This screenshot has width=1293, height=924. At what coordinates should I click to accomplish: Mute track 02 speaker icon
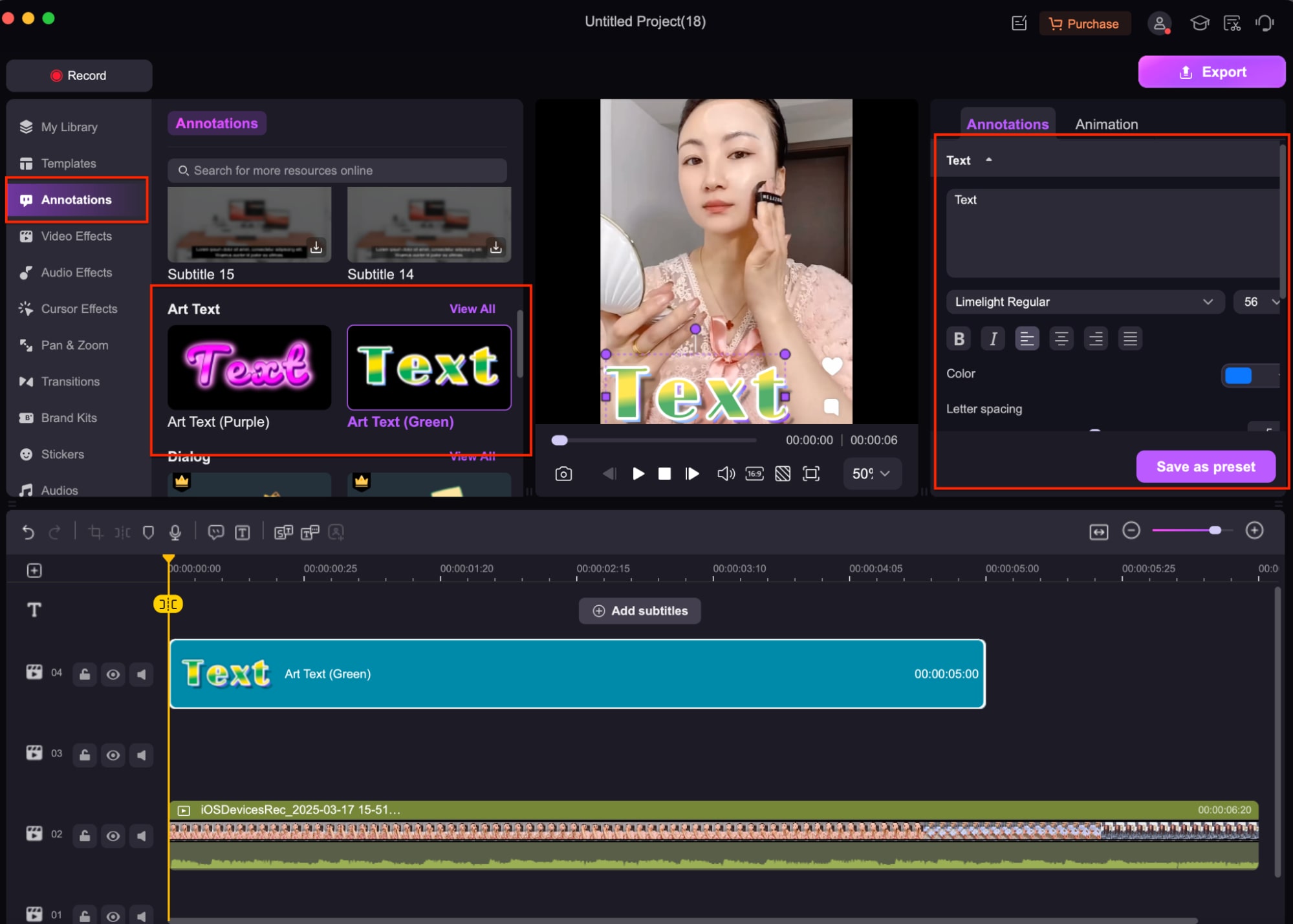141,836
